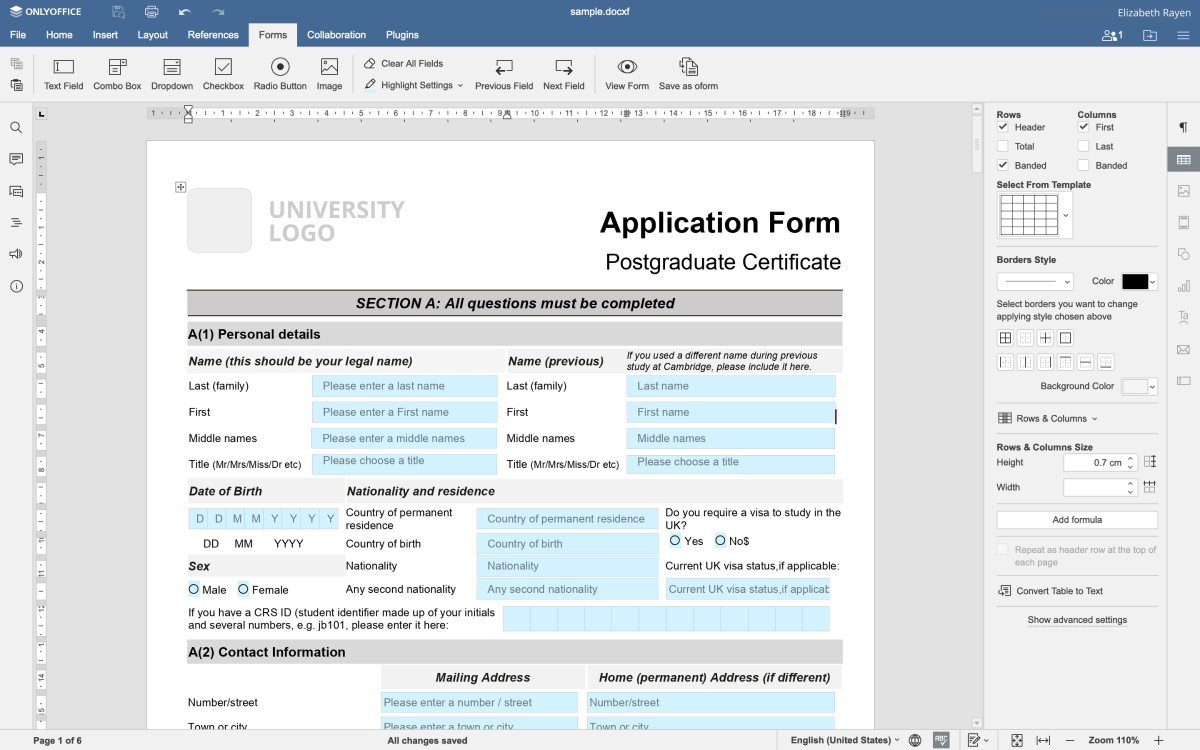
Task: Open paragraph settings in the right sidebar
Action: [1183, 127]
